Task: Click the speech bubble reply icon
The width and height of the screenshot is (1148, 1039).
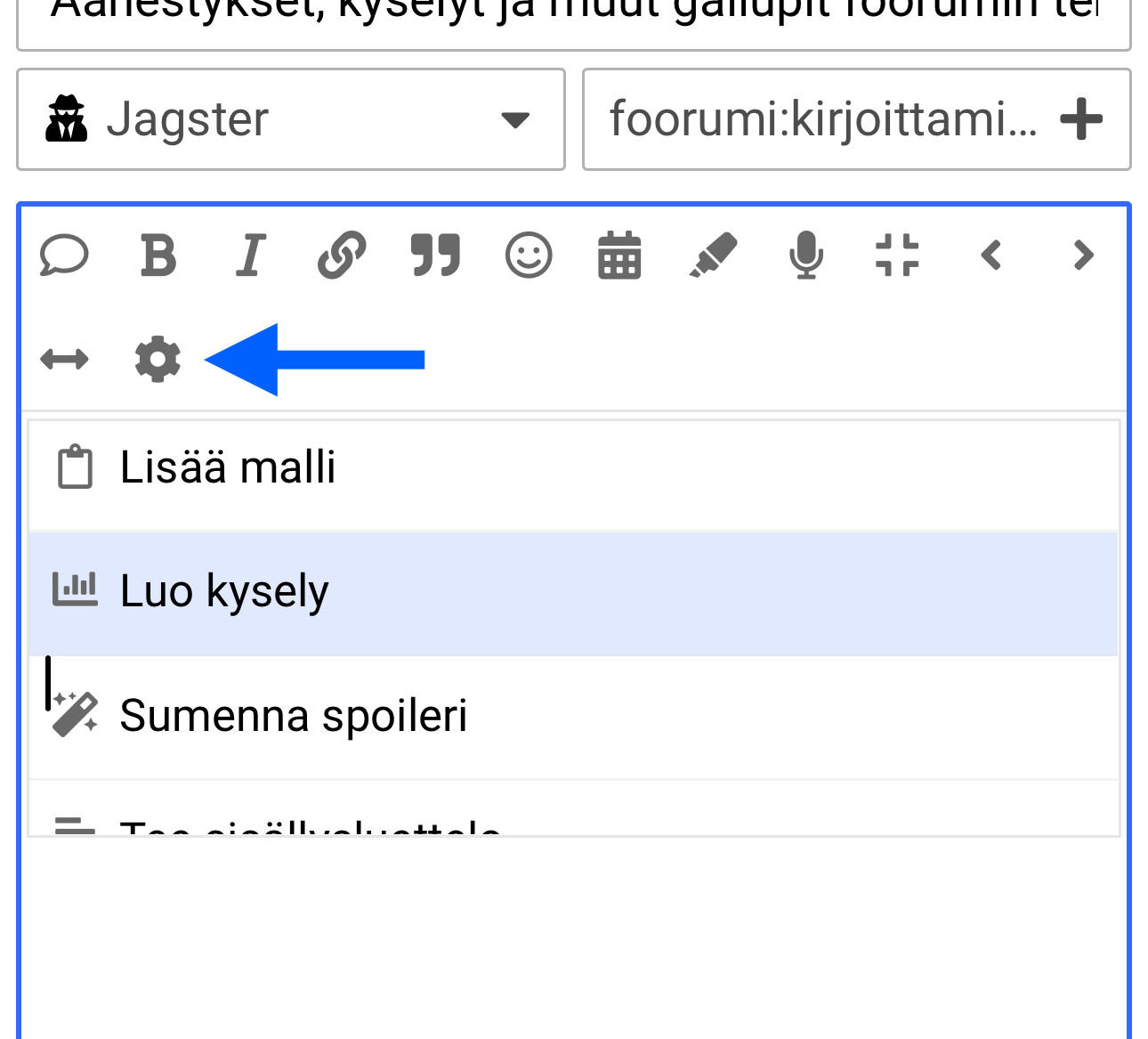Action: pyautogui.click(x=64, y=256)
